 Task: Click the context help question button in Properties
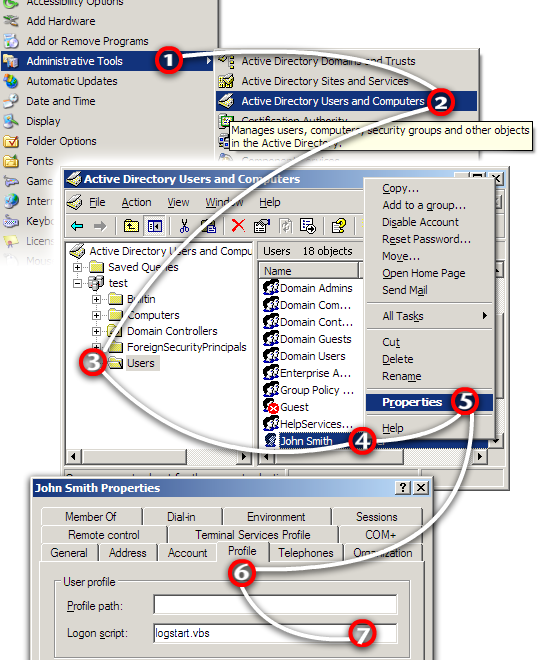(403, 487)
